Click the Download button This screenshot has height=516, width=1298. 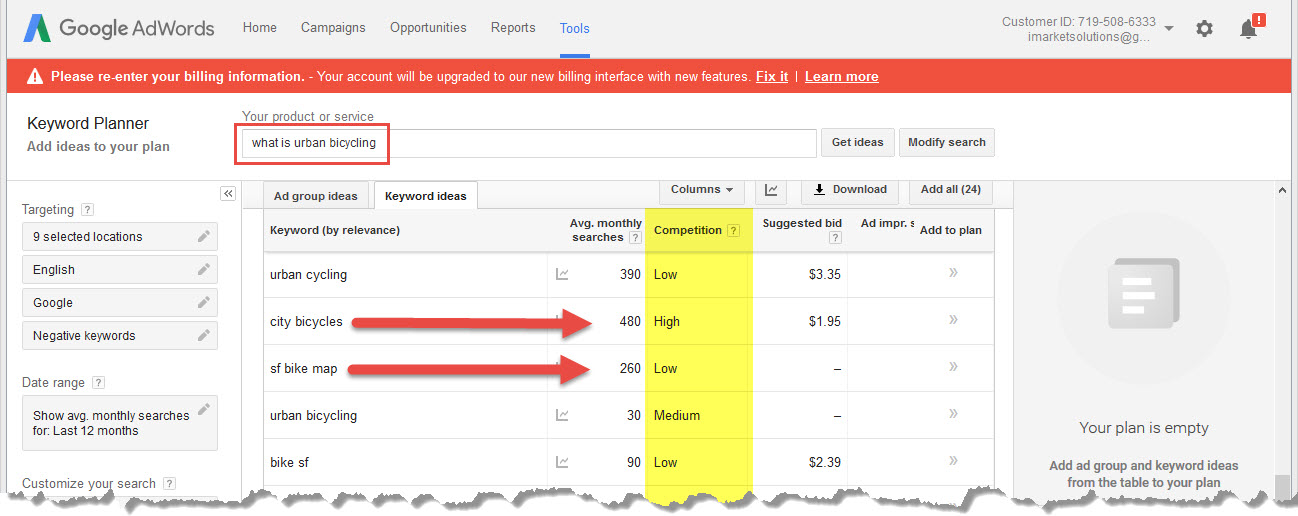click(x=849, y=189)
